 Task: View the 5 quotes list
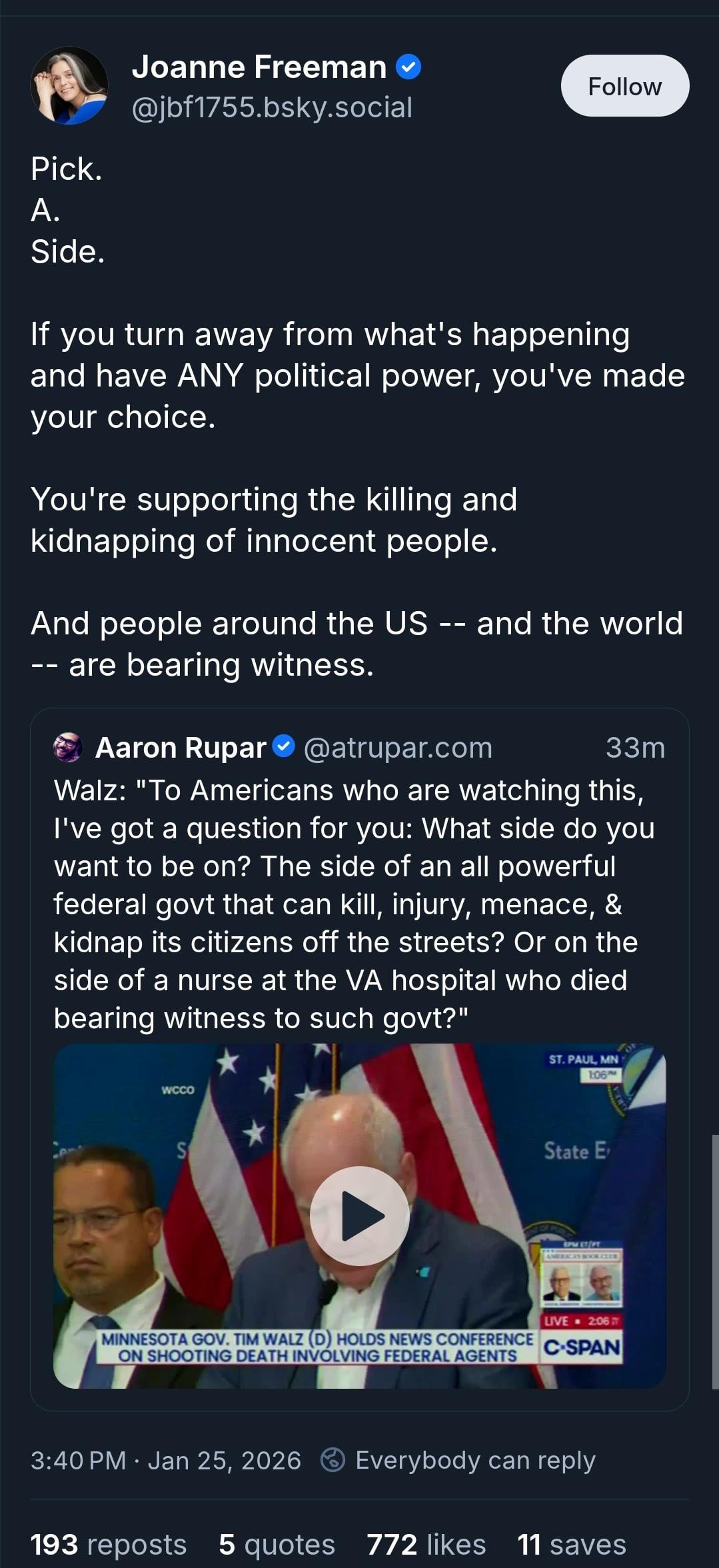[x=277, y=1544]
